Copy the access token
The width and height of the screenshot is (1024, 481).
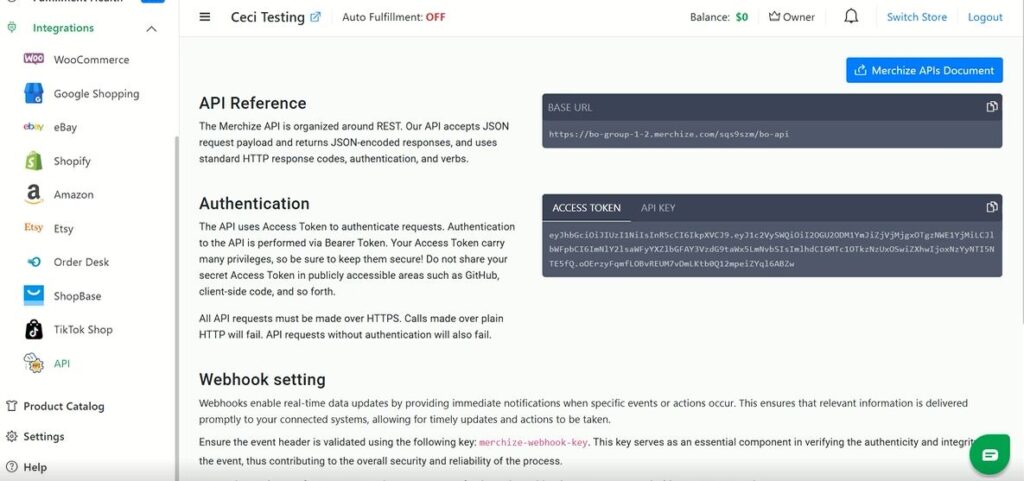(991, 207)
